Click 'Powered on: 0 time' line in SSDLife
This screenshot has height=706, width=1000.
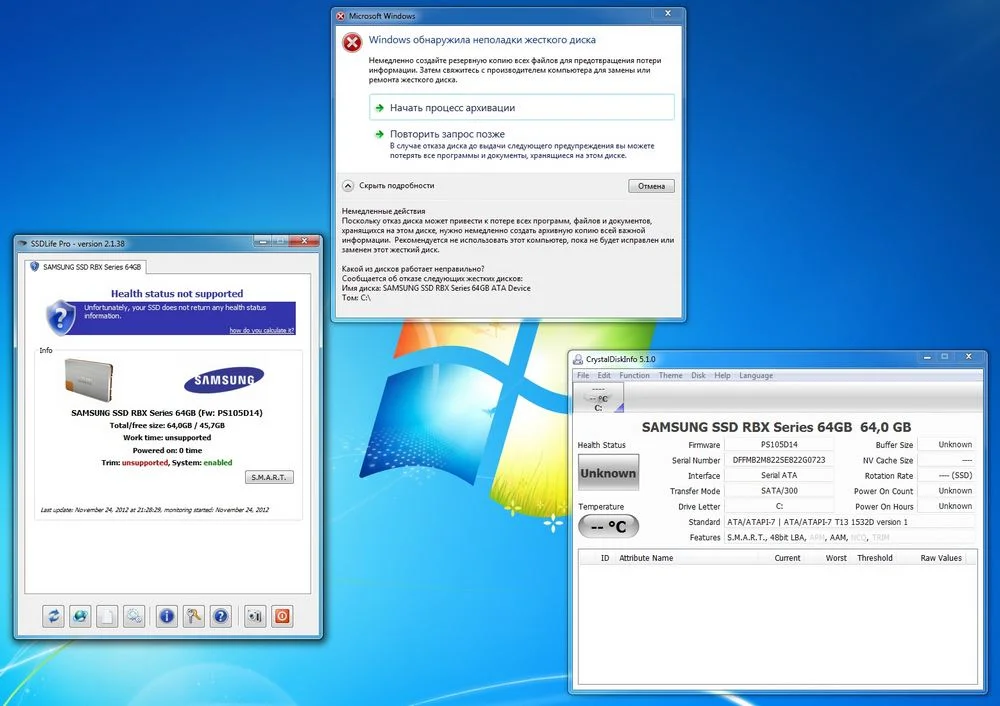pyautogui.click(x=167, y=450)
